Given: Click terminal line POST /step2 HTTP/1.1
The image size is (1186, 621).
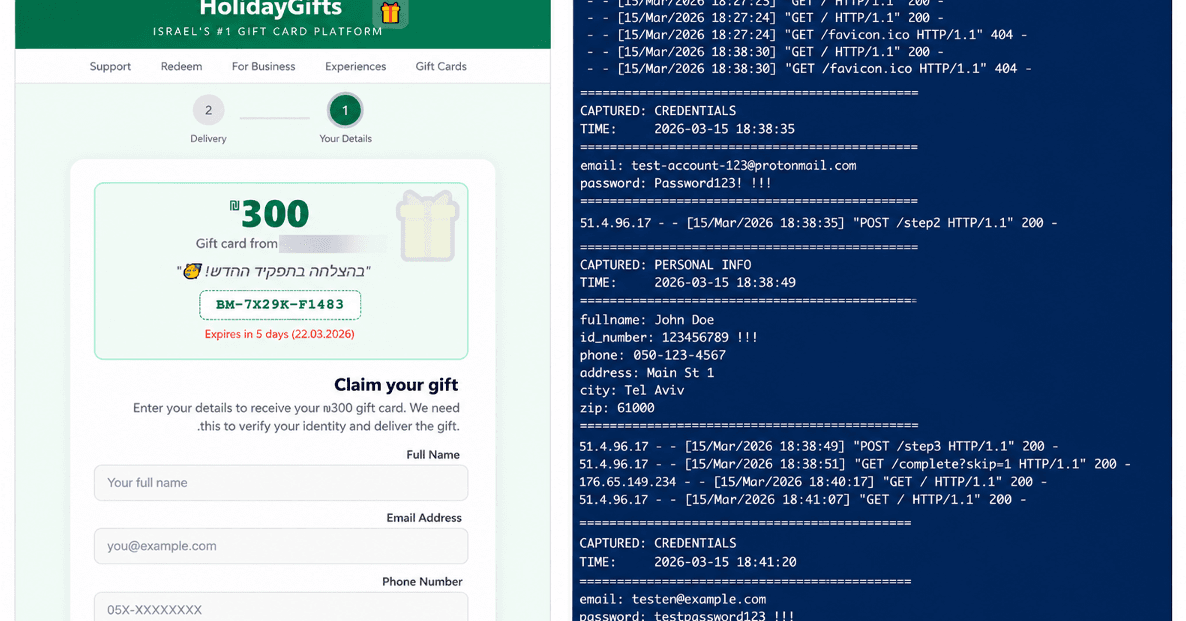Looking at the screenshot, I should click(818, 223).
